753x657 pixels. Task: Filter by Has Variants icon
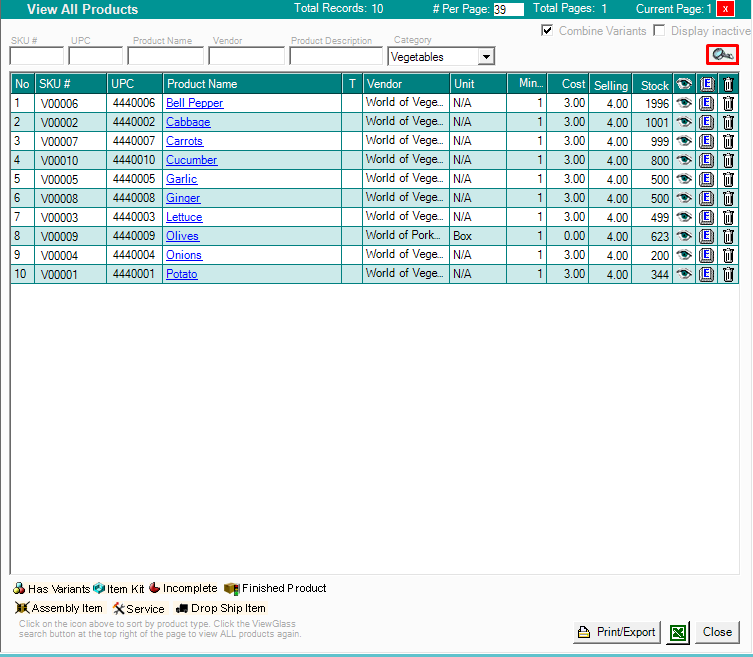pos(19,589)
